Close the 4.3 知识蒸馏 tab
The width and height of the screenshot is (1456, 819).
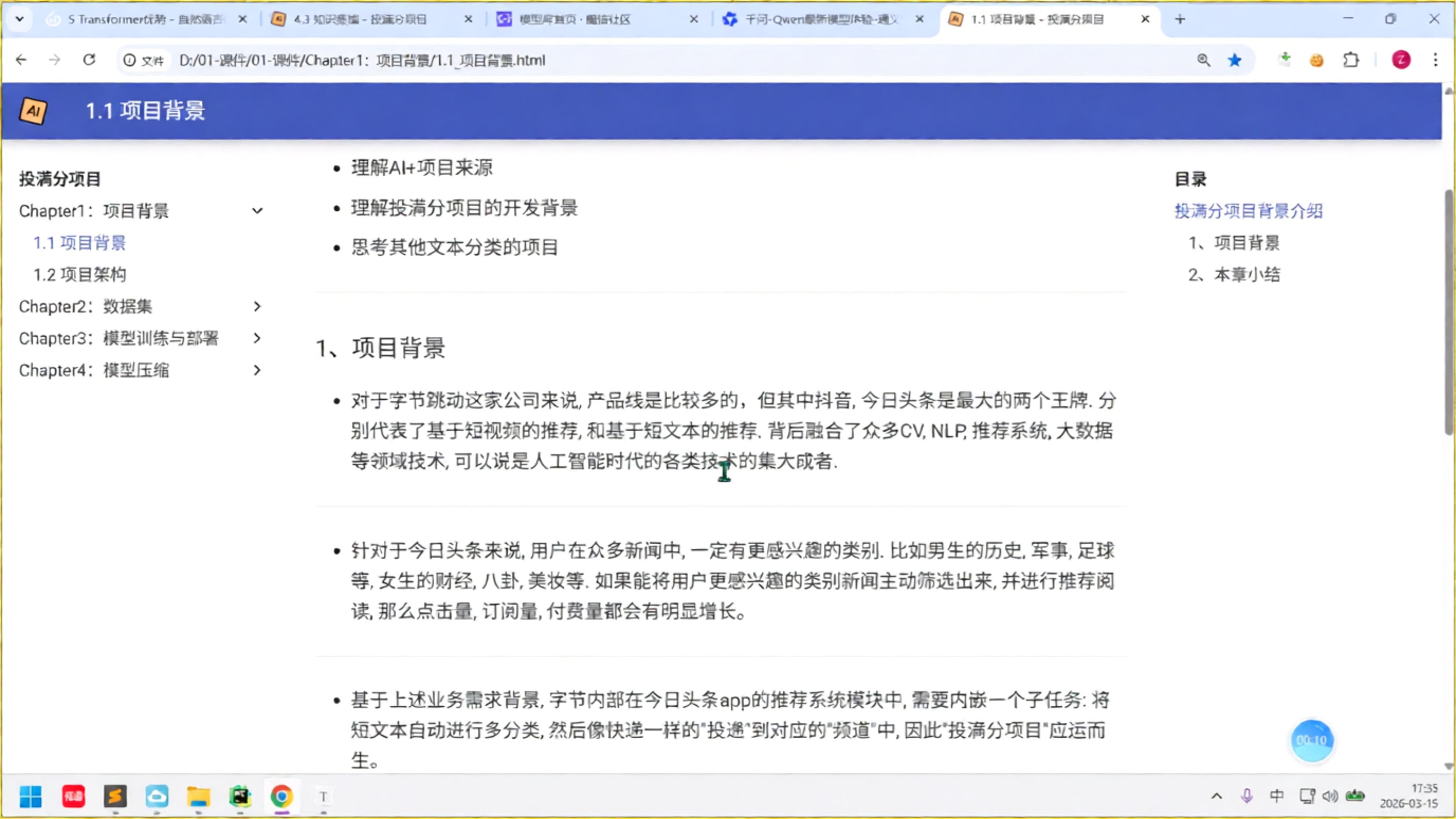point(469,19)
